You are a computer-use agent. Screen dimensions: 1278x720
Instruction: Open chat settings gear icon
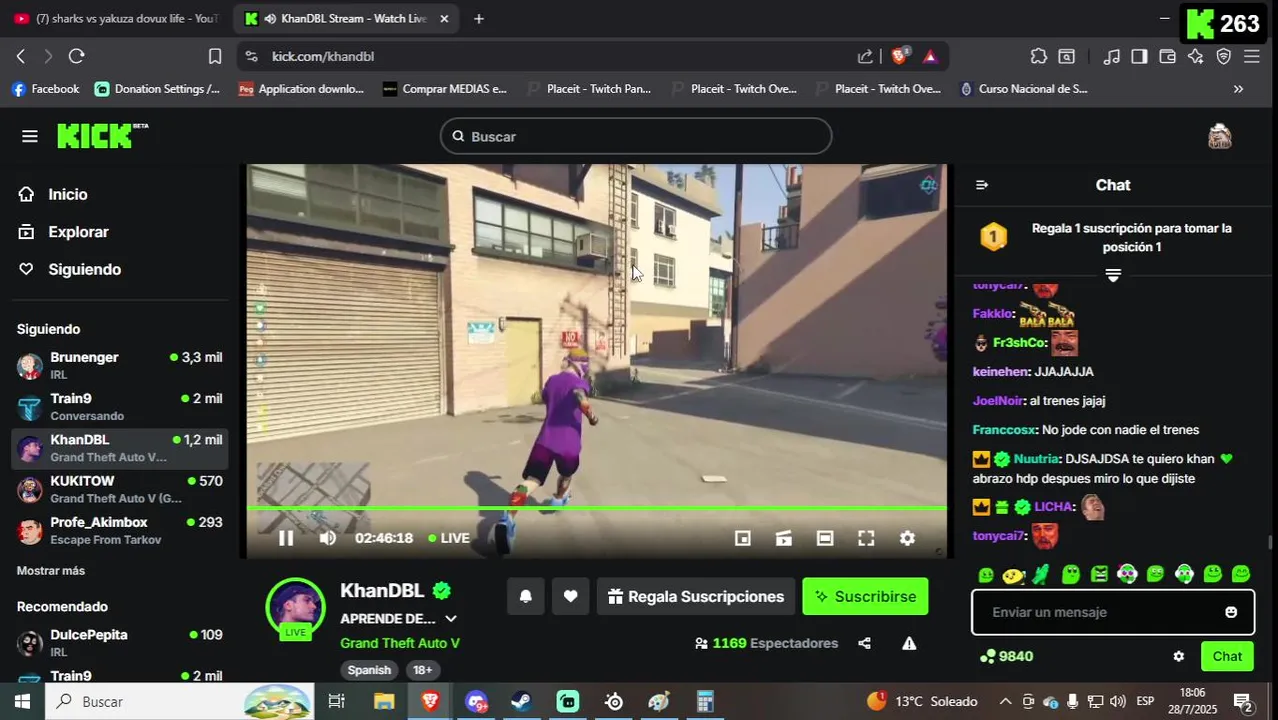(1179, 656)
